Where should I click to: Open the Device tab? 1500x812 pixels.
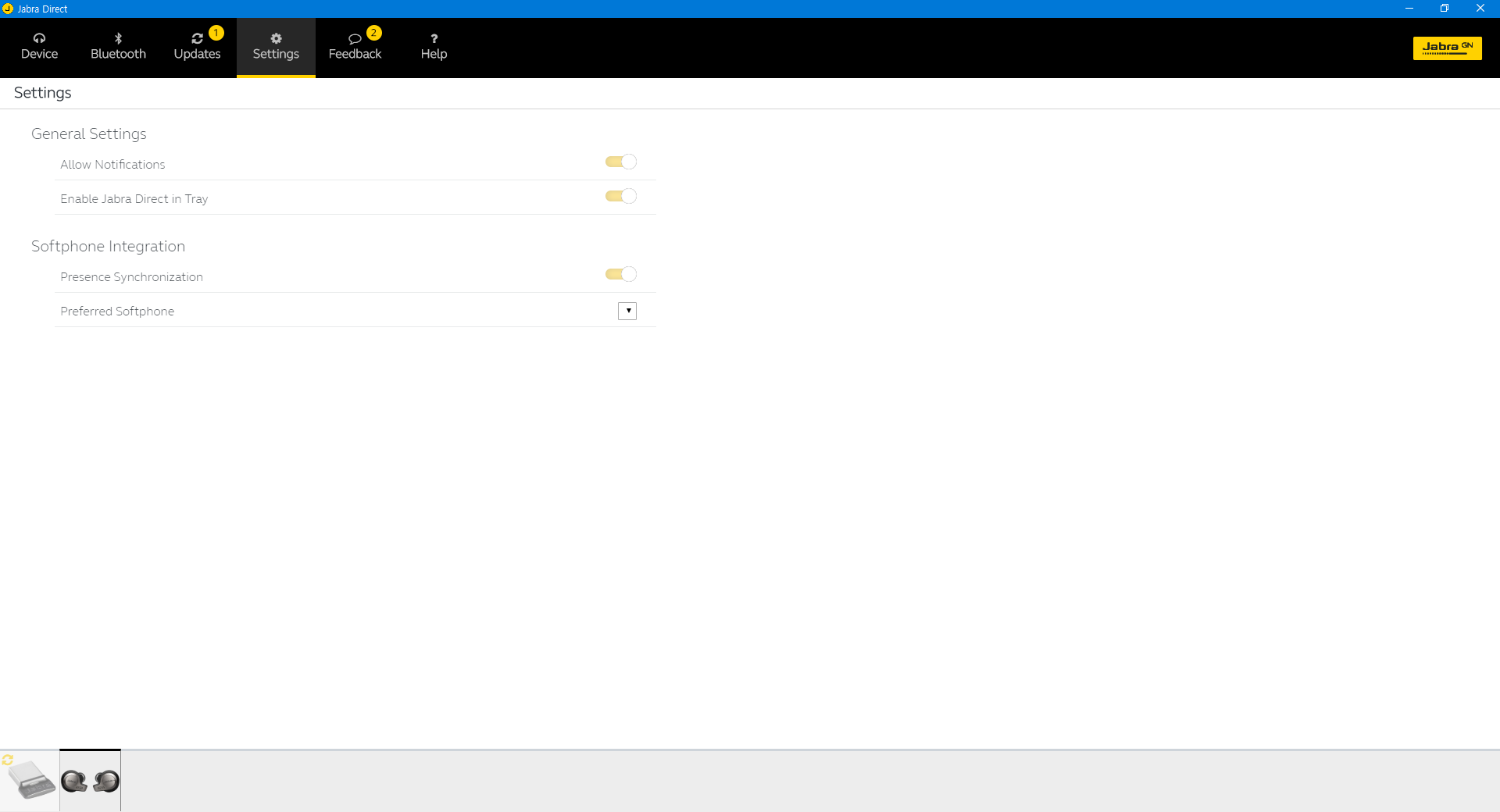[x=39, y=47]
